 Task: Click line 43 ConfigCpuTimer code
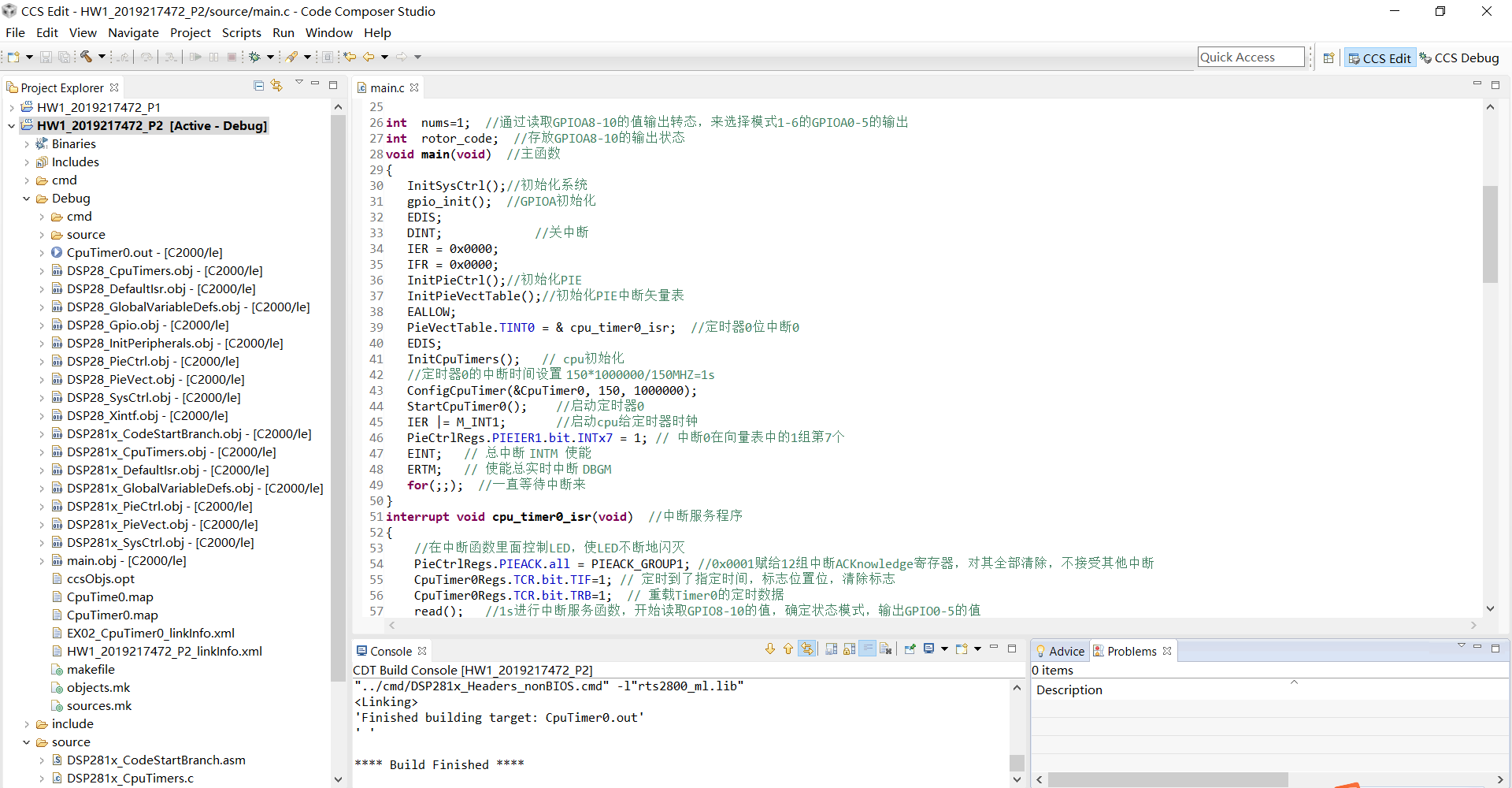click(551, 391)
